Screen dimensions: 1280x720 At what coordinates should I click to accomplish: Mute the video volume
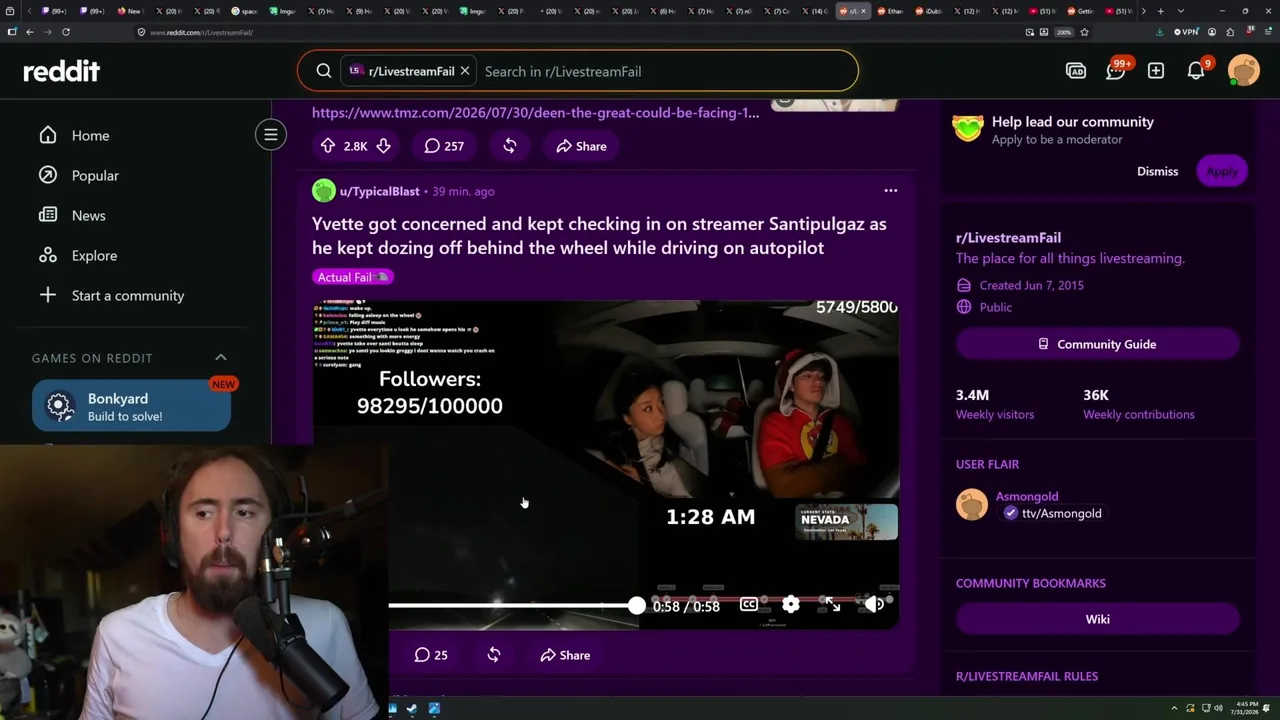pos(874,605)
